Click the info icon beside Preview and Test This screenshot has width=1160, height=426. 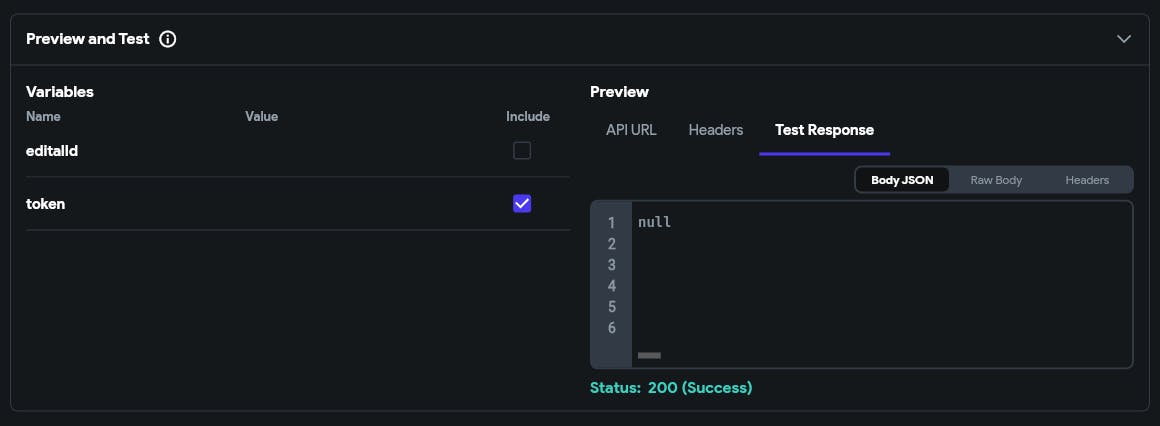(168, 39)
